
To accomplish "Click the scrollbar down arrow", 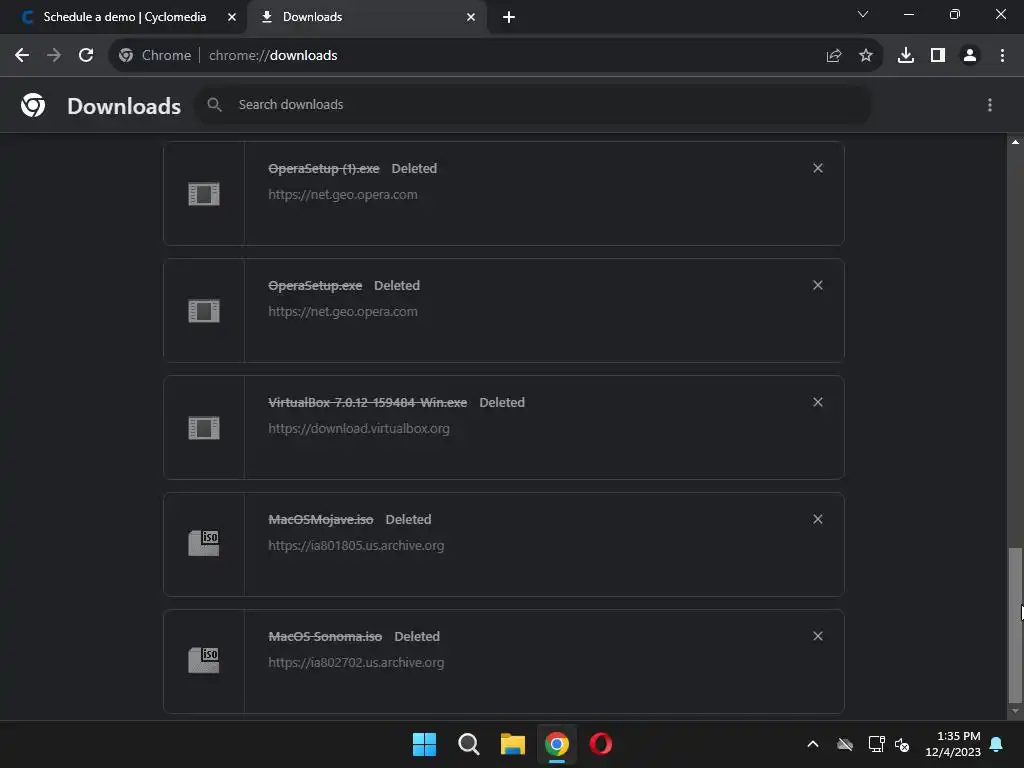I will tap(1015, 711).
